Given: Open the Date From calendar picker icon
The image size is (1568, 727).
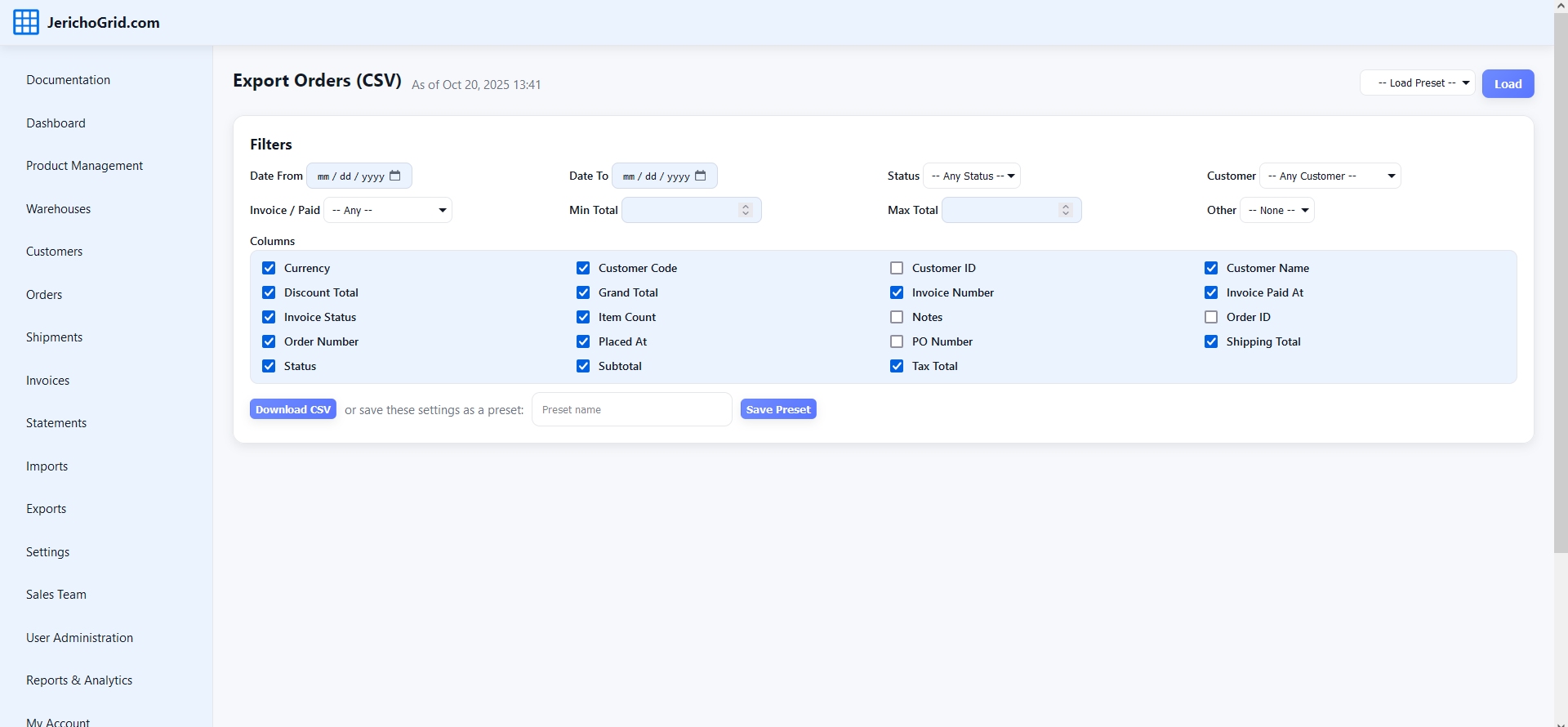Looking at the screenshot, I should tap(395, 176).
